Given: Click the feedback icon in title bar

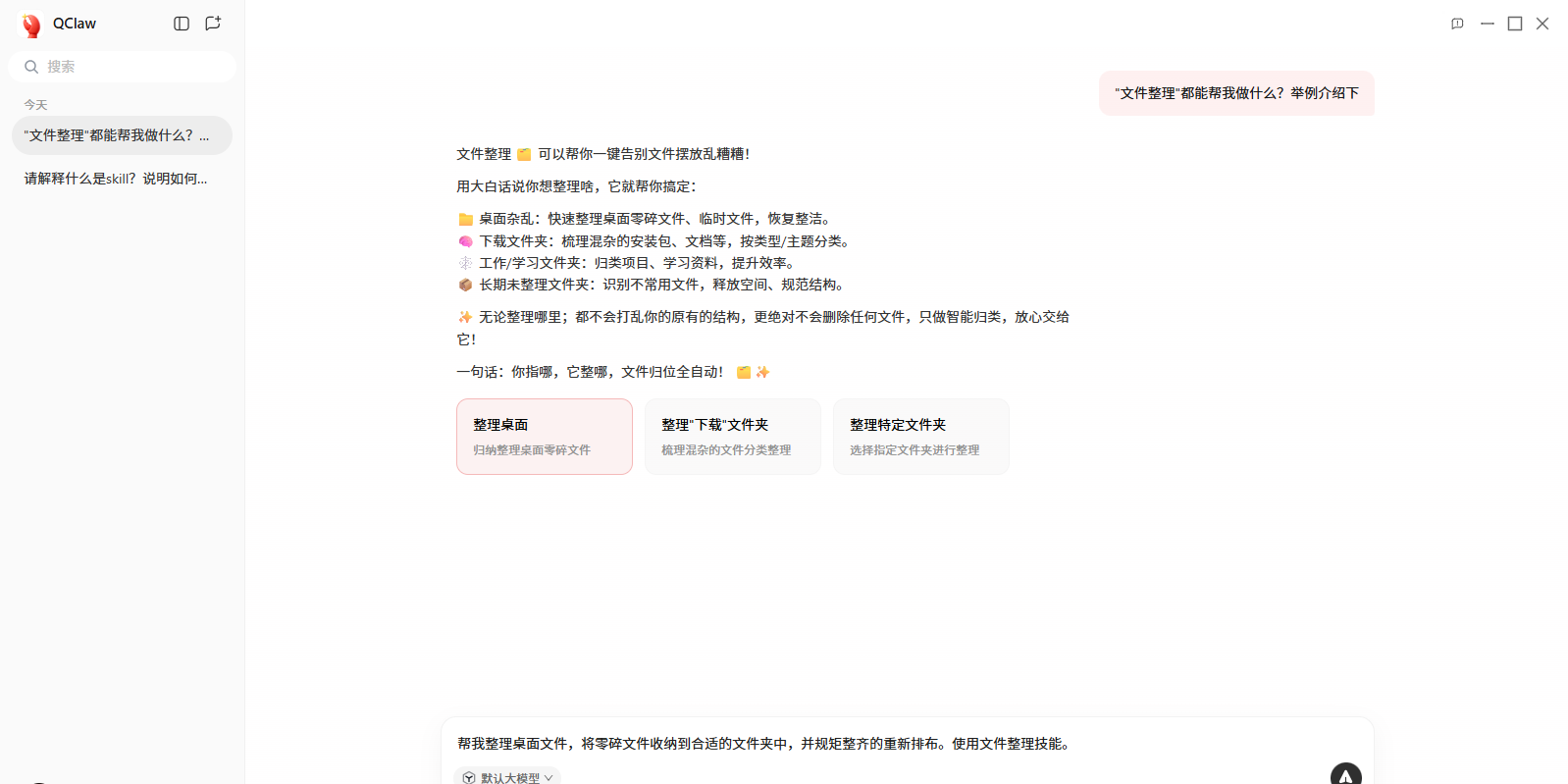Looking at the screenshot, I should coord(1457,24).
